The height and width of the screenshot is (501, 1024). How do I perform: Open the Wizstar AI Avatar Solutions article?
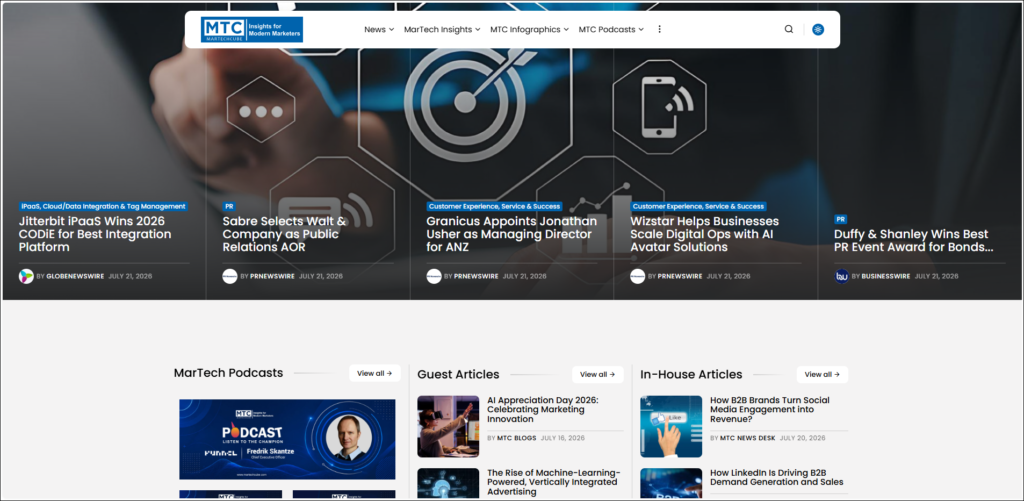(705, 234)
